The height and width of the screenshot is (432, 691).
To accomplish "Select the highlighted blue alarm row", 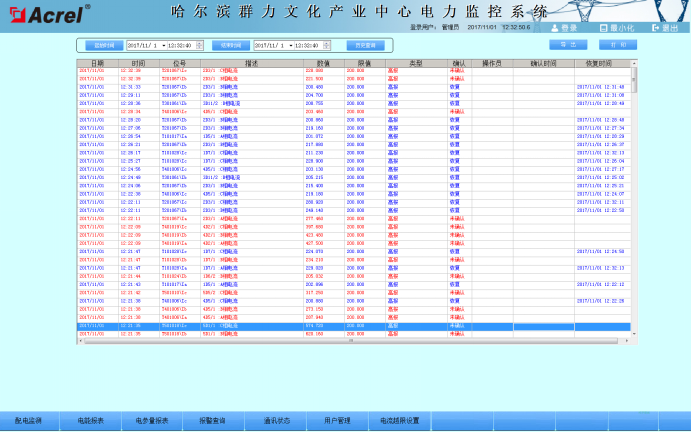I will pos(354,326).
